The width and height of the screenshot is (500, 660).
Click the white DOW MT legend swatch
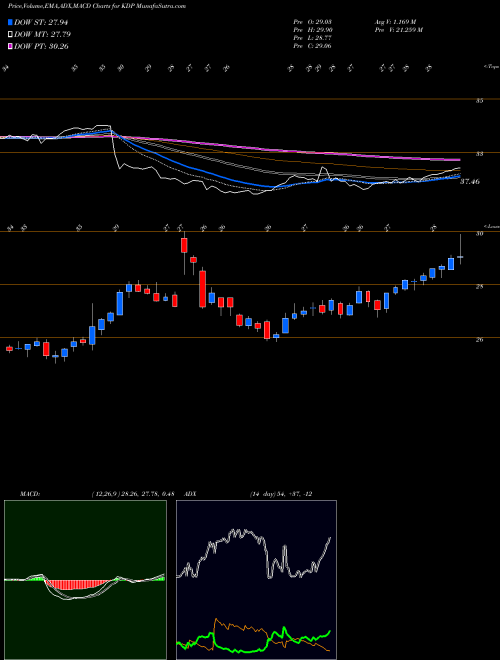click(10, 34)
